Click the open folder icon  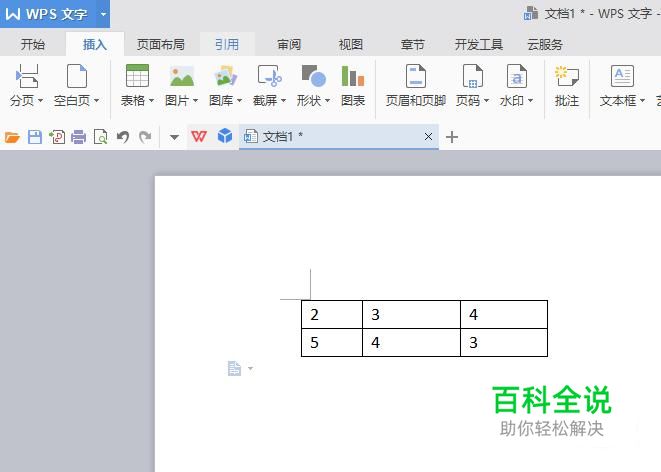(12, 137)
